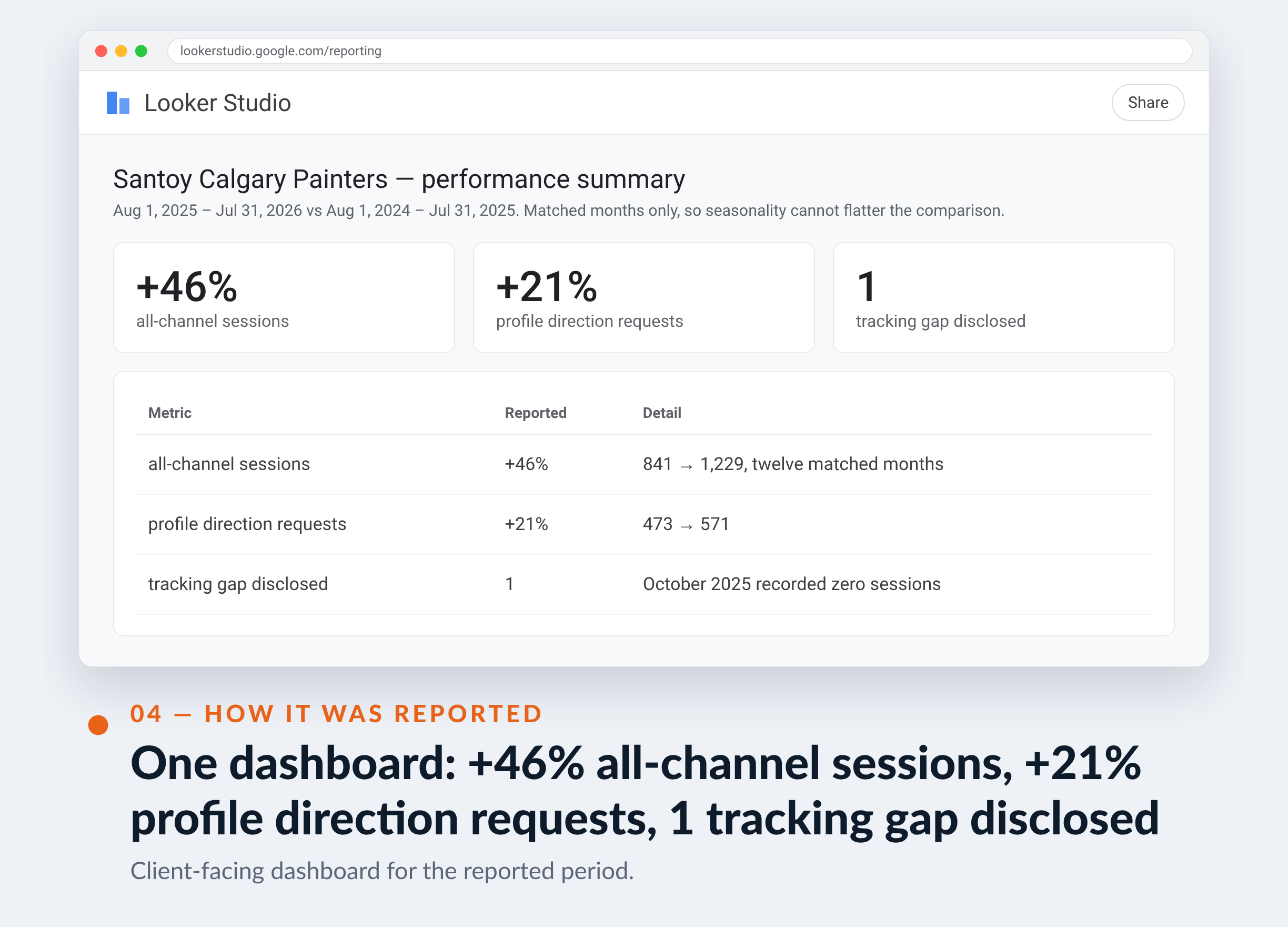1288x927 pixels.
Task: Click the Share button
Action: (1147, 102)
